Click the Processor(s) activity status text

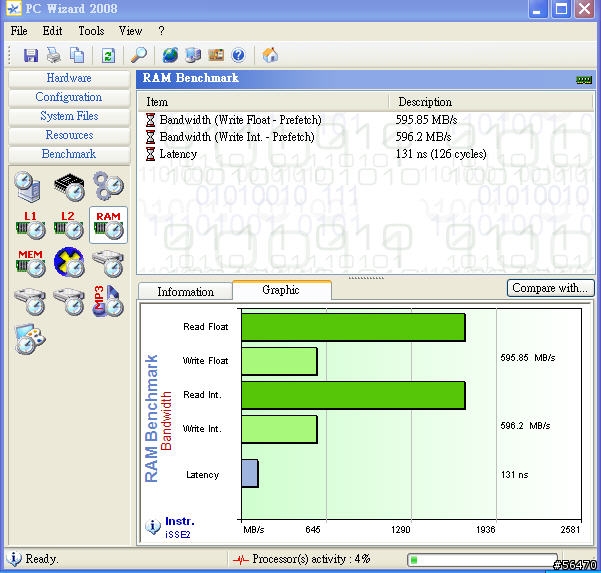[x=311, y=559]
